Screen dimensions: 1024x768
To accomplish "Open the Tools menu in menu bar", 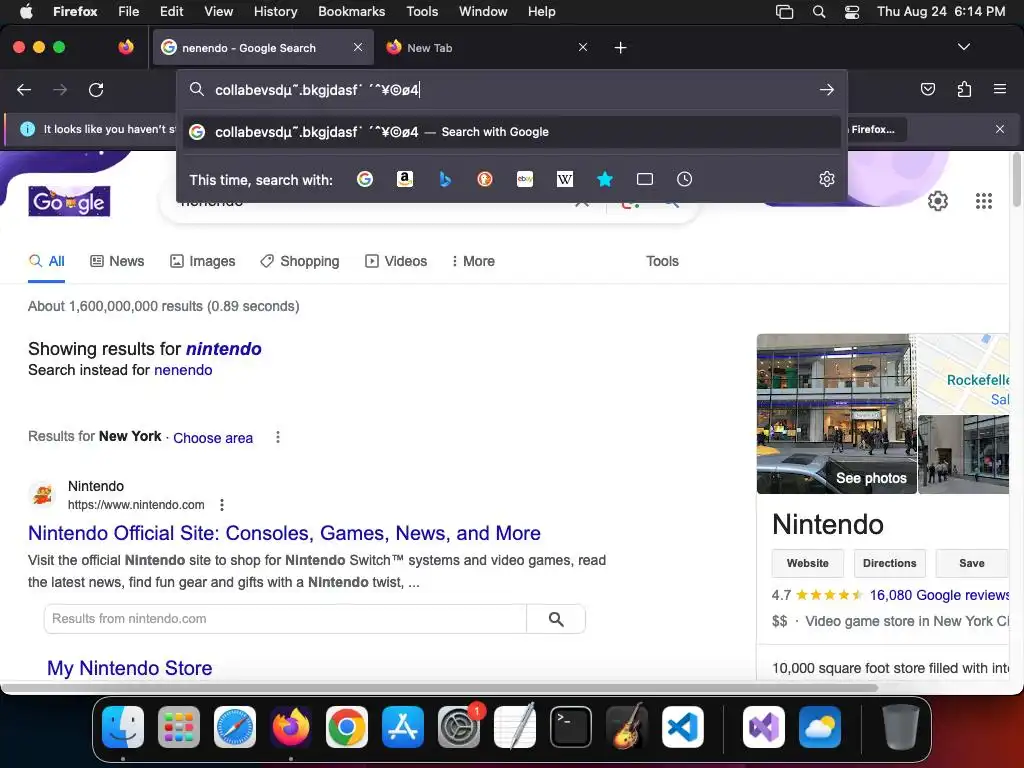I will pos(422,12).
